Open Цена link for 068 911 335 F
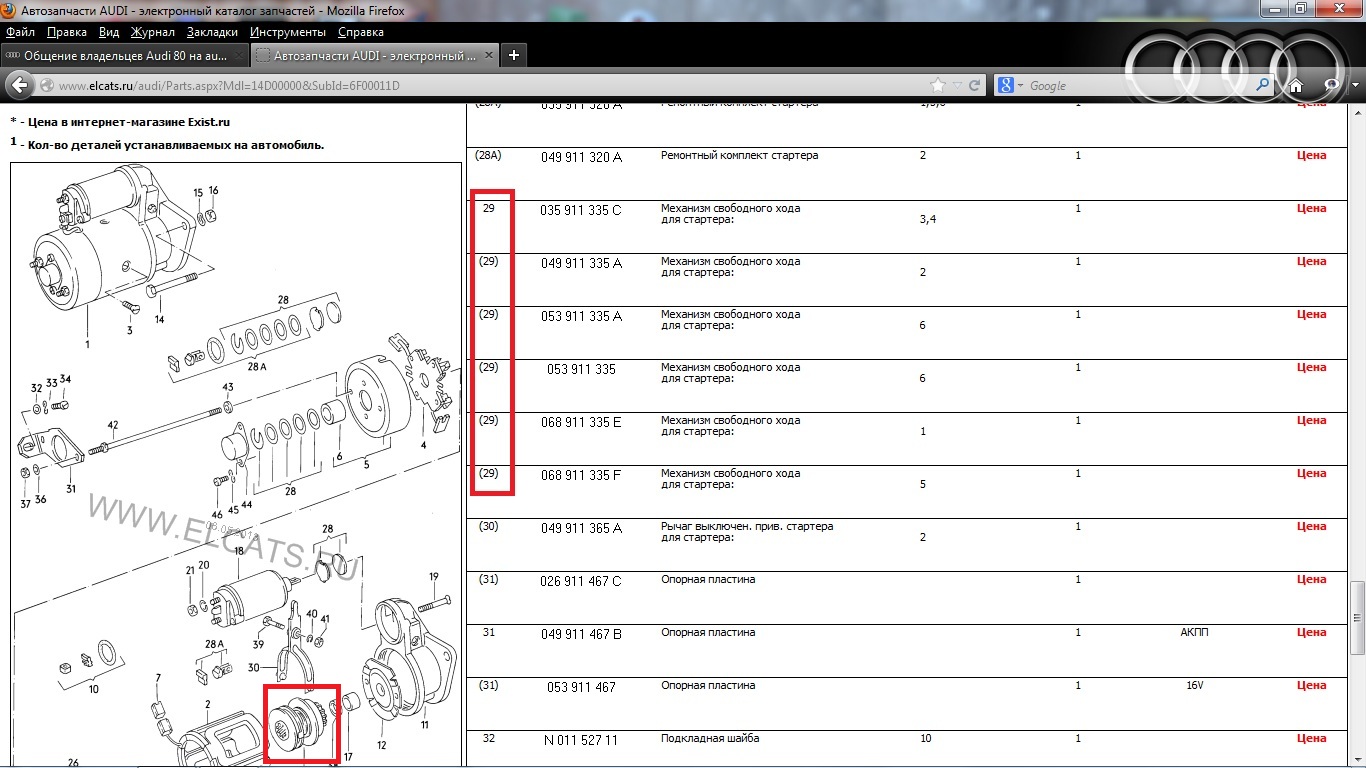Viewport: 1366px width, 768px height. pyautogui.click(x=1311, y=474)
